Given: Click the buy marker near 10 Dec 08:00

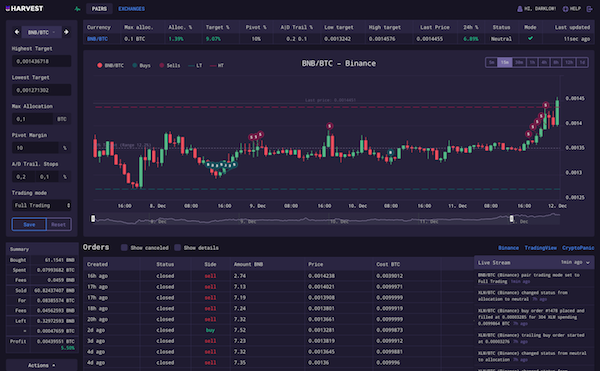Looking at the screenshot, I should (390, 152).
